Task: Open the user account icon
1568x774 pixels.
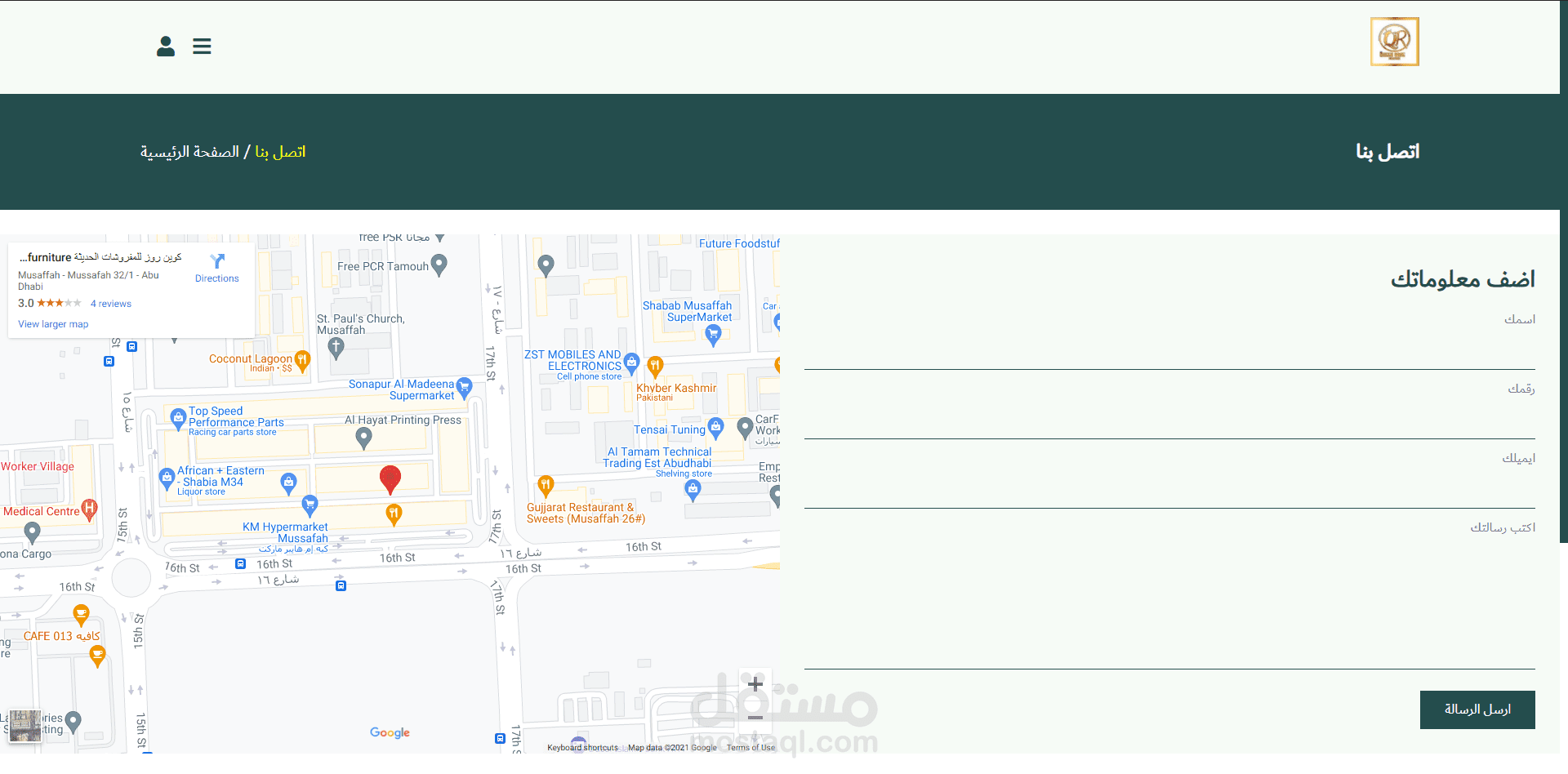Action: click(x=166, y=47)
